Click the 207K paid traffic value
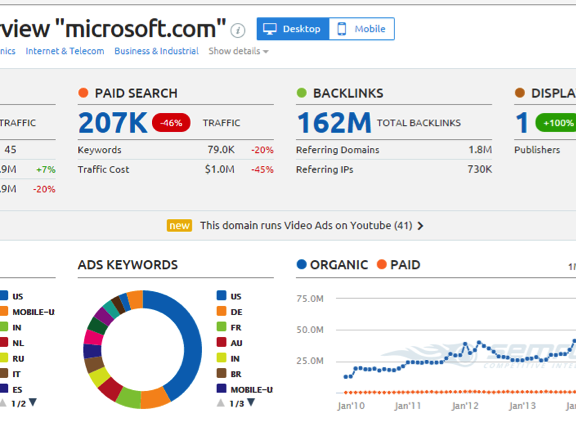 [113, 123]
